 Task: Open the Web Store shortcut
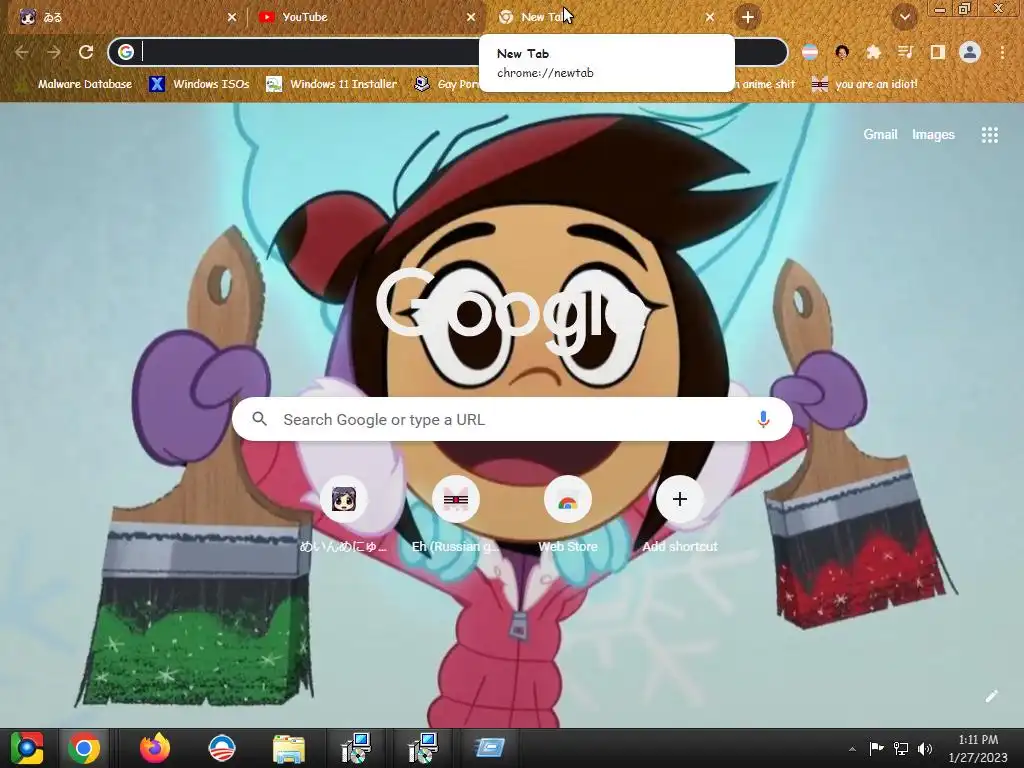[568, 516]
